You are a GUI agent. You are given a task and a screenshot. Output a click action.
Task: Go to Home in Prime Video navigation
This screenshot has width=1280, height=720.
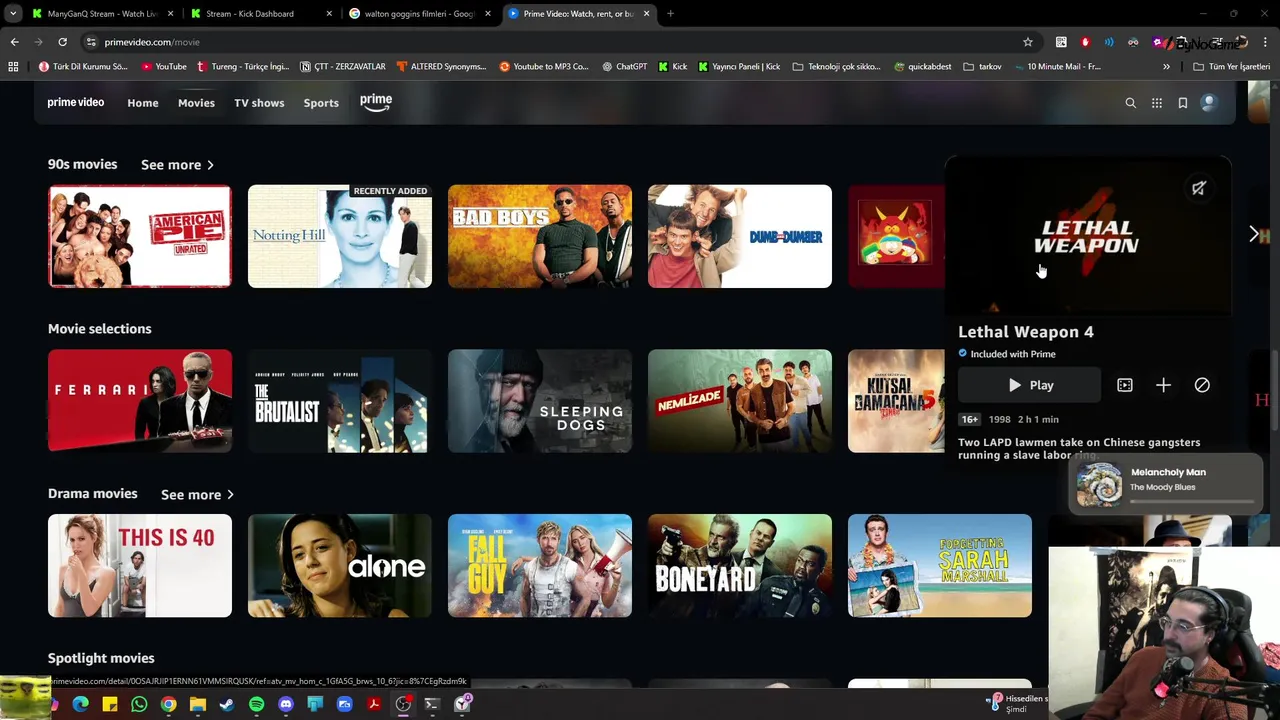tap(143, 103)
